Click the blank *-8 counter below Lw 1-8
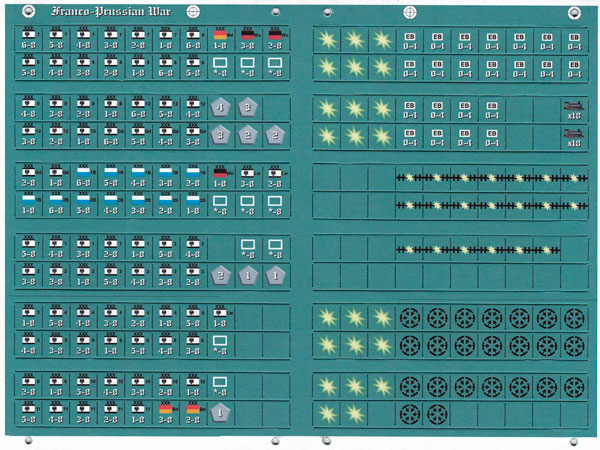This screenshot has width=600, height=450. (220, 344)
